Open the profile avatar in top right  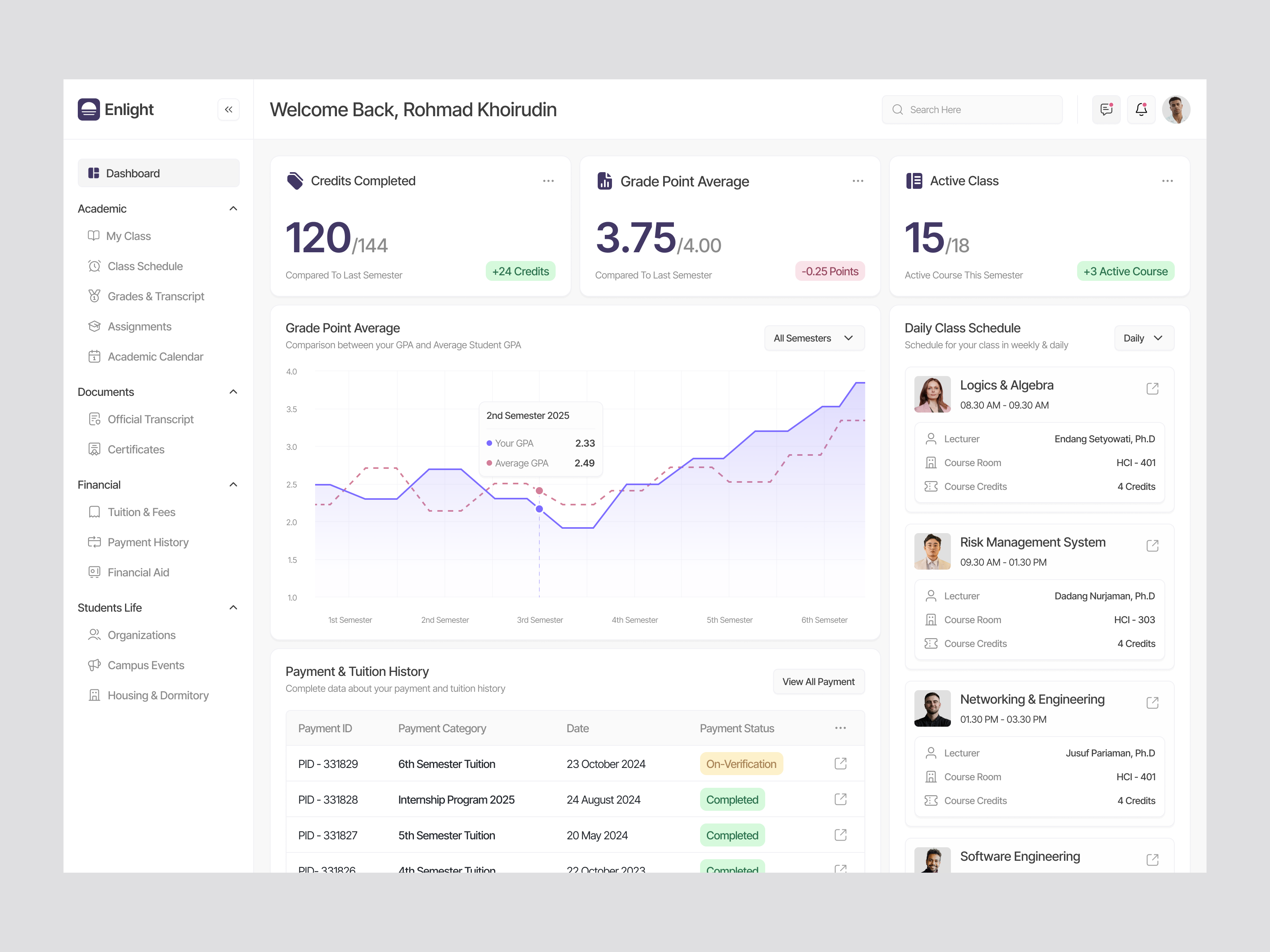1176,109
